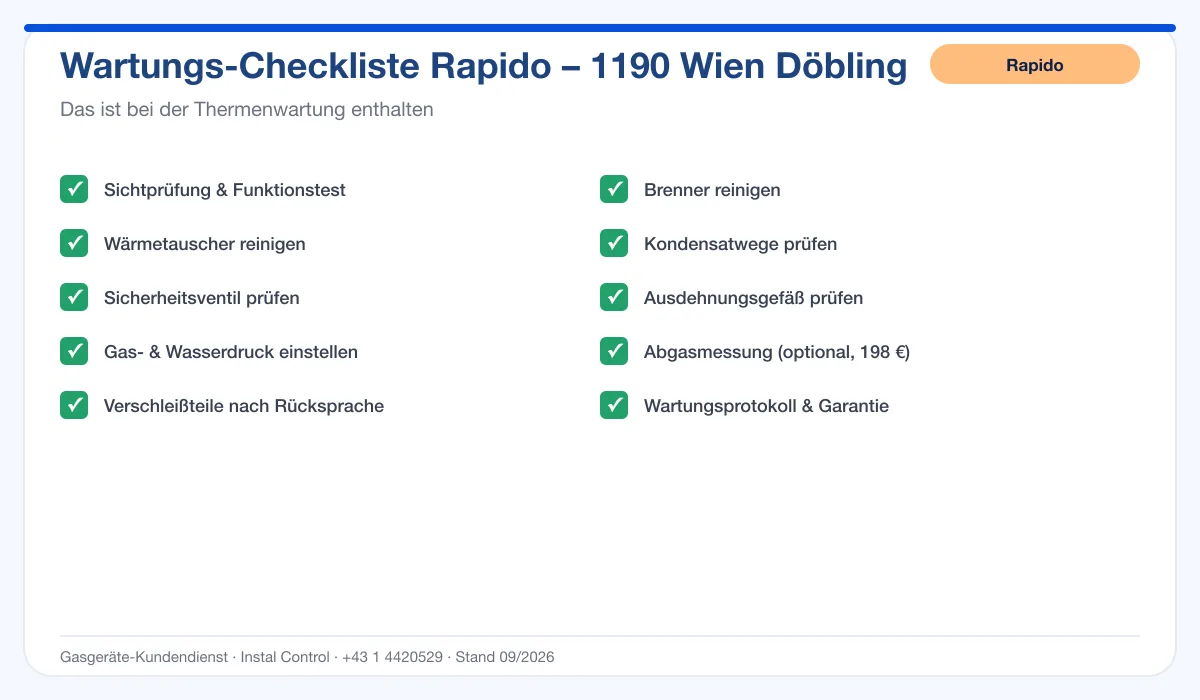Viewport: 1200px width, 700px height.
Task: Click the checkmark beside Wartungsprotokoll & Garantie
Action: [614, 405]
